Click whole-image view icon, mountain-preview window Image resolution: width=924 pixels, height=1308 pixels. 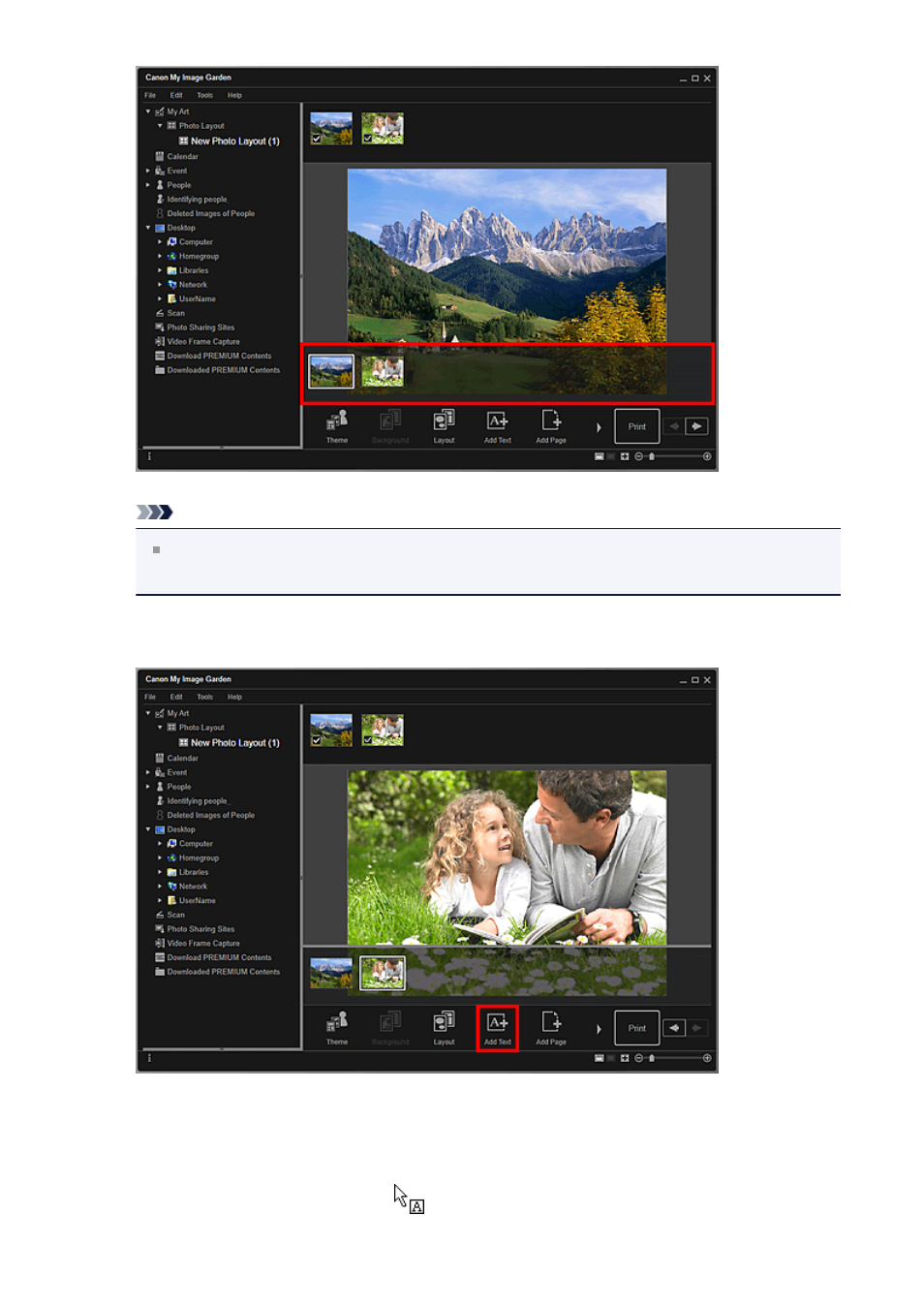click(x=625, y=456)
